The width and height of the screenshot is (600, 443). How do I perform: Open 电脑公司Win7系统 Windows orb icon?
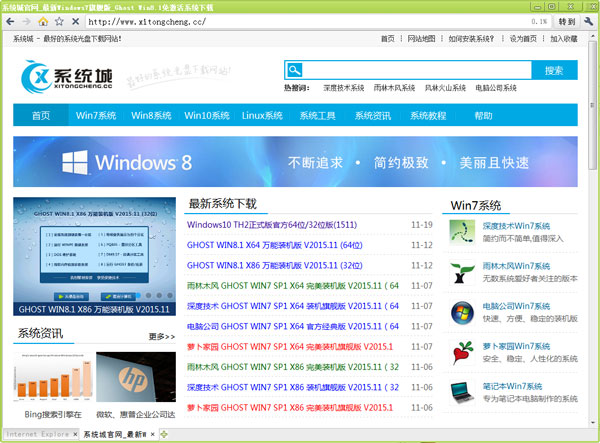click(462, 312)
